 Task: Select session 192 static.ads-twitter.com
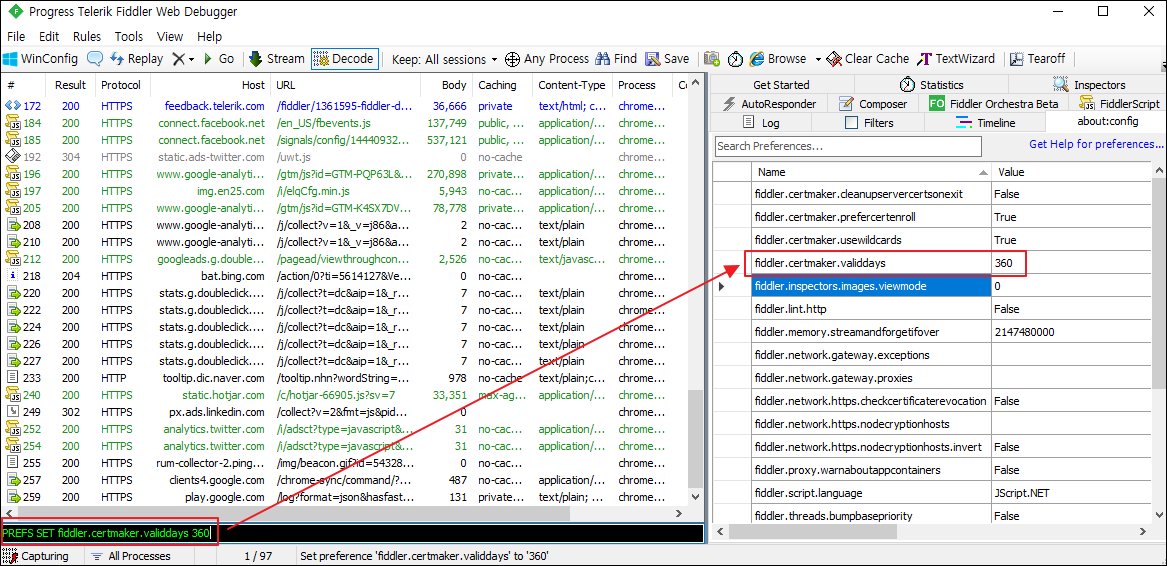pos(346,157)
